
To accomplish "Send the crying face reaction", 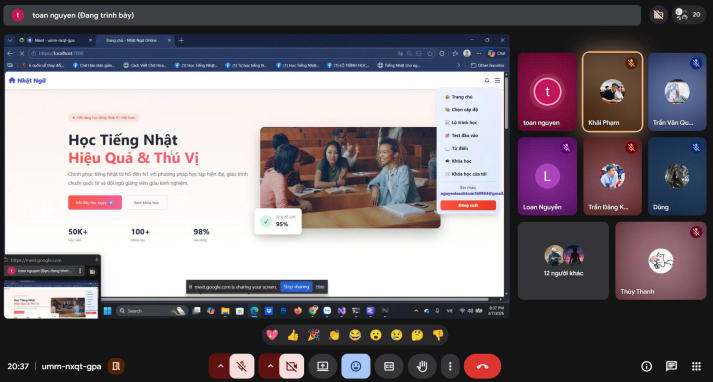I will (x=397, y=335).
